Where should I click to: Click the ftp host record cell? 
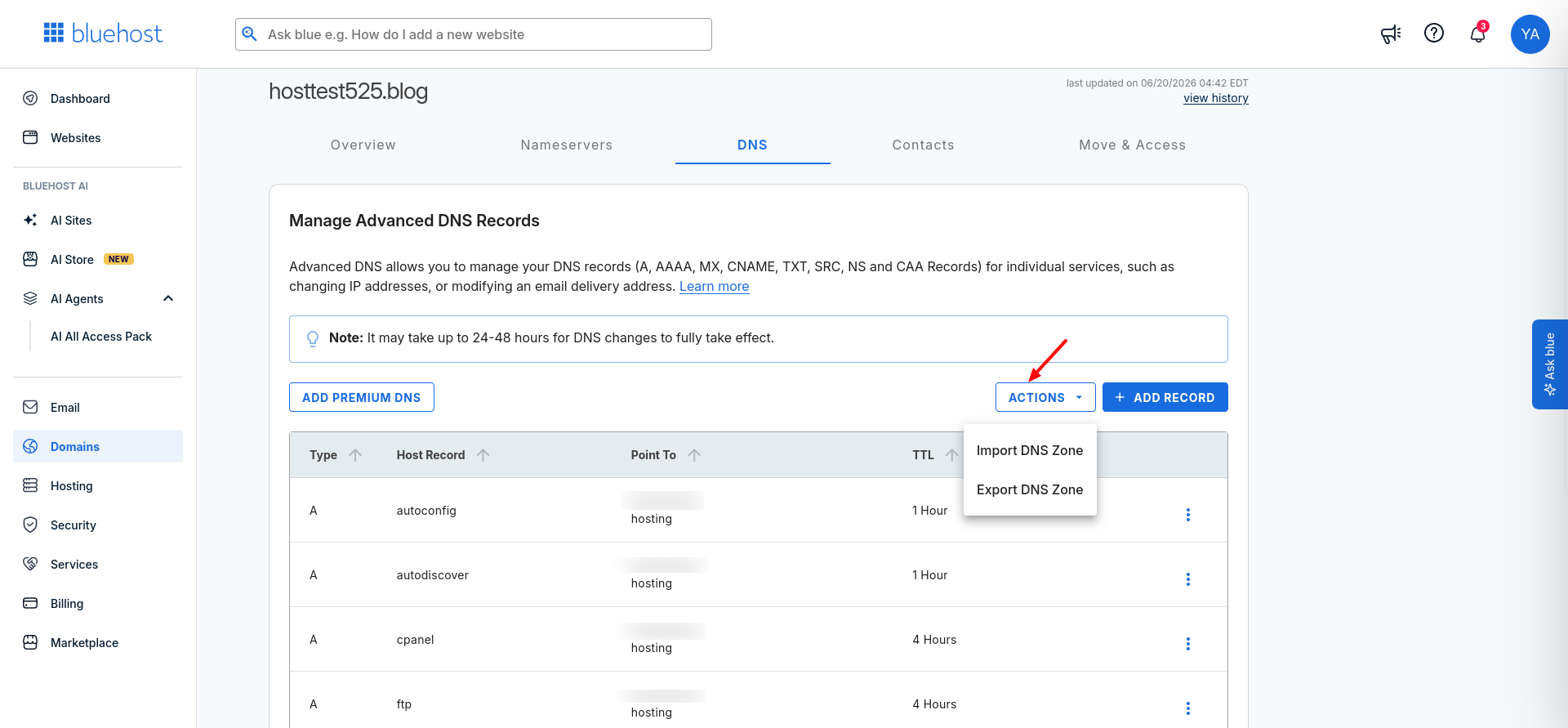click(404, 704)
